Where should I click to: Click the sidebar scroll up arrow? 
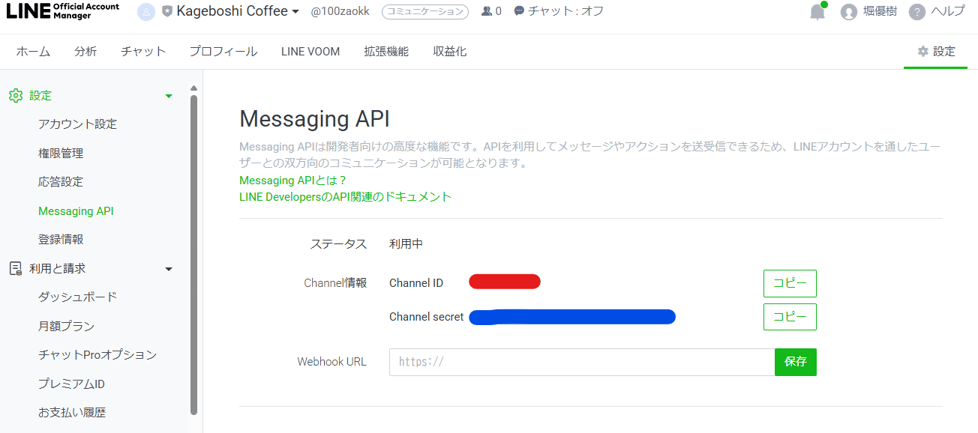[194, 87]
